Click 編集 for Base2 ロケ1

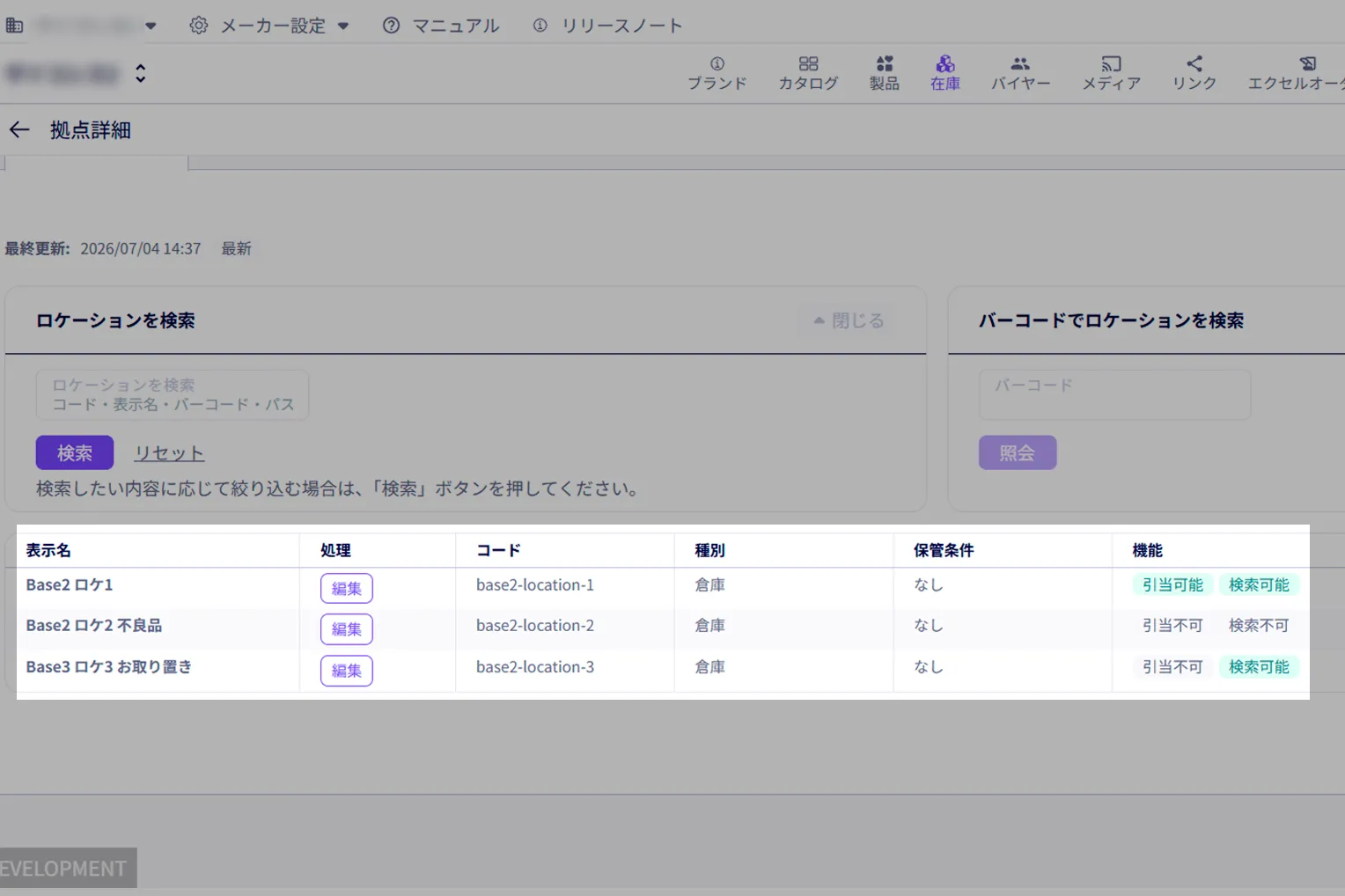347,588
